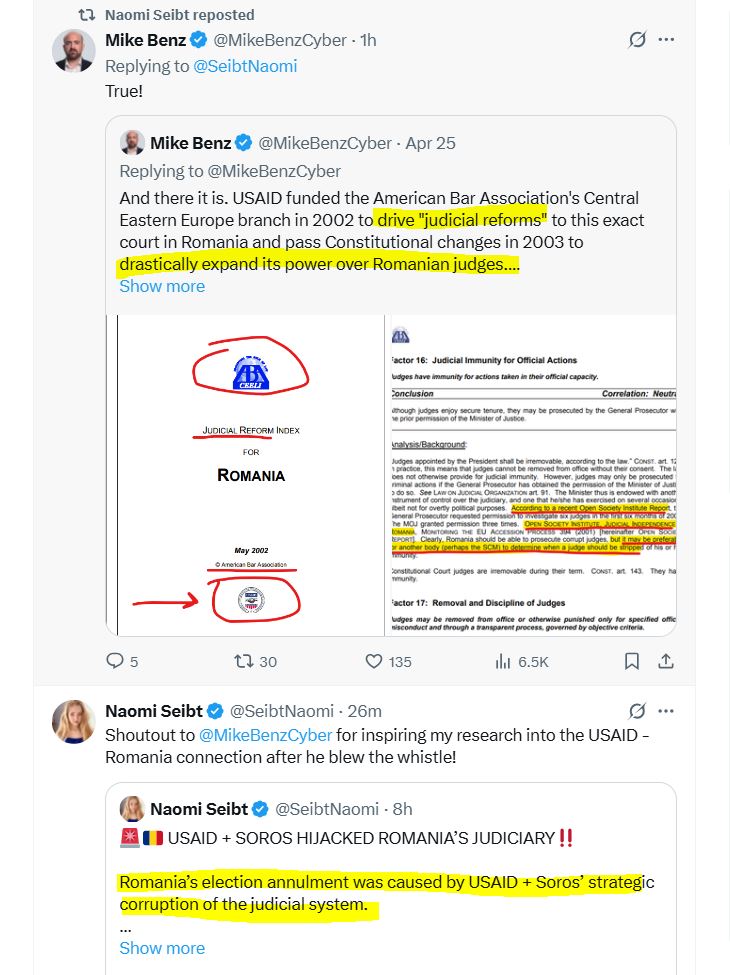Open the Factor 16 judicial immunity image
The height and width of the screenshot is (975, 730).
(530, 475)
